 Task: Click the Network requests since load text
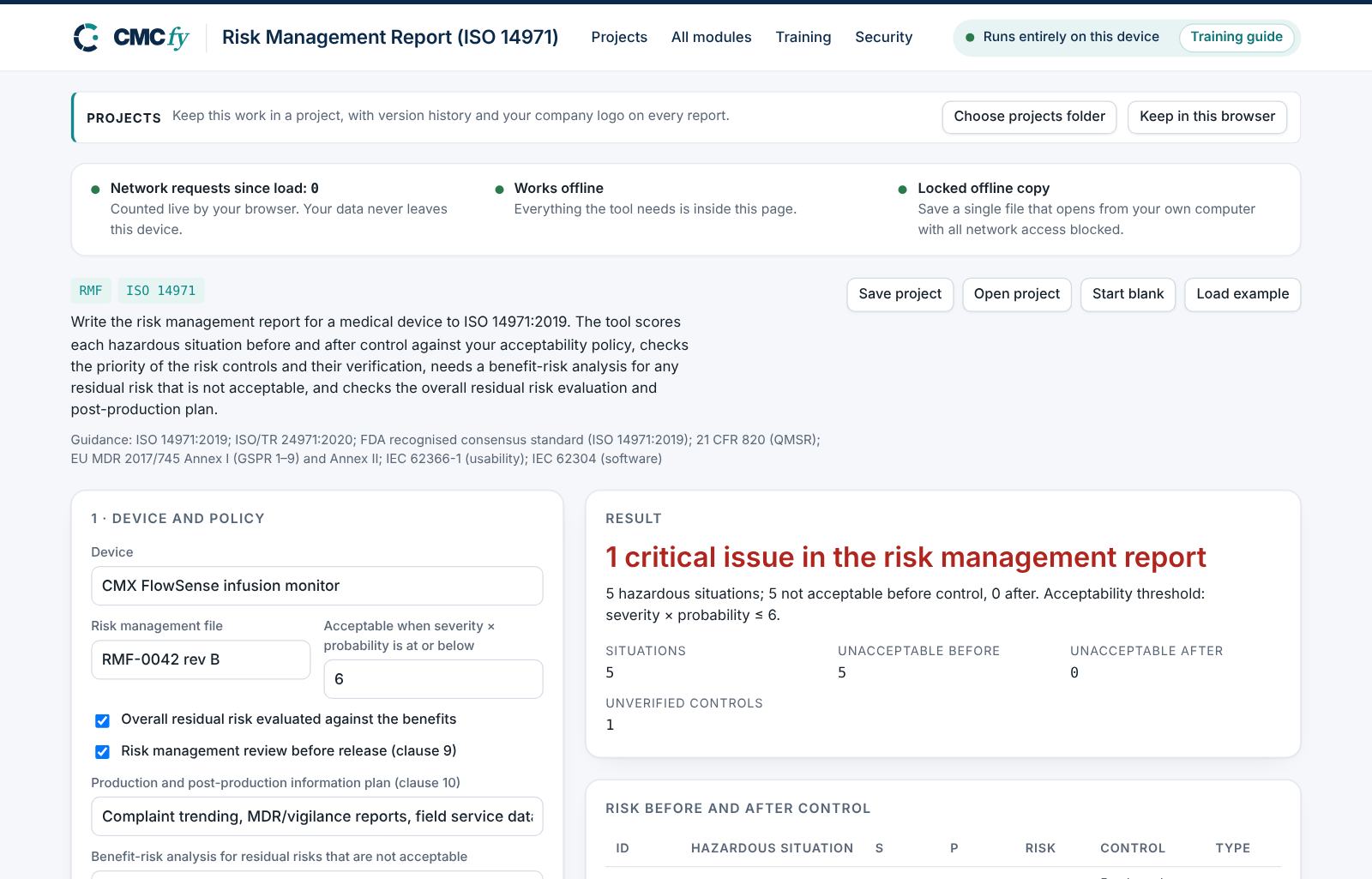coord(214,188)
